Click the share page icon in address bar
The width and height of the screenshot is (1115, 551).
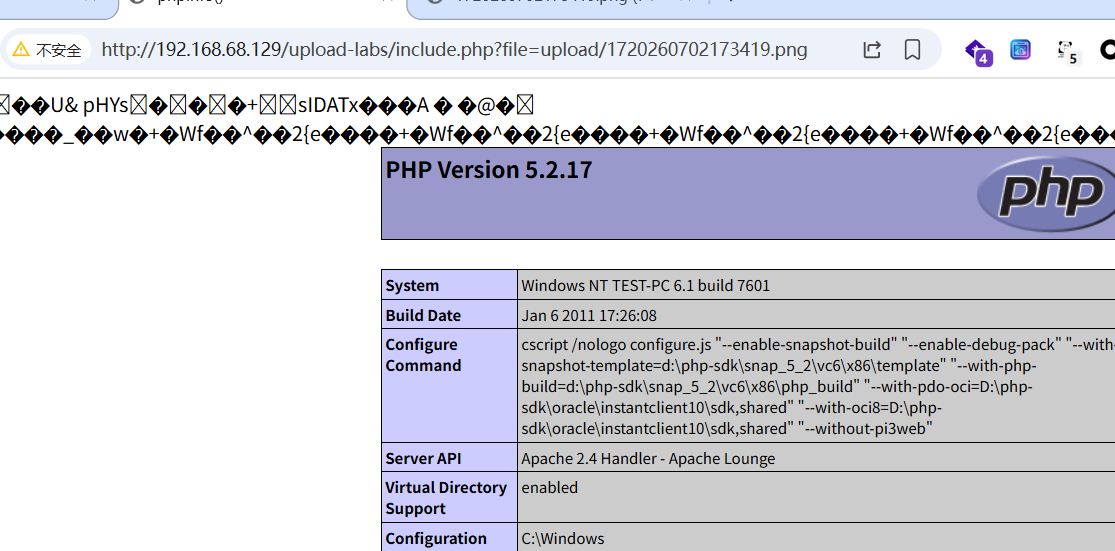tap(872, 50)
